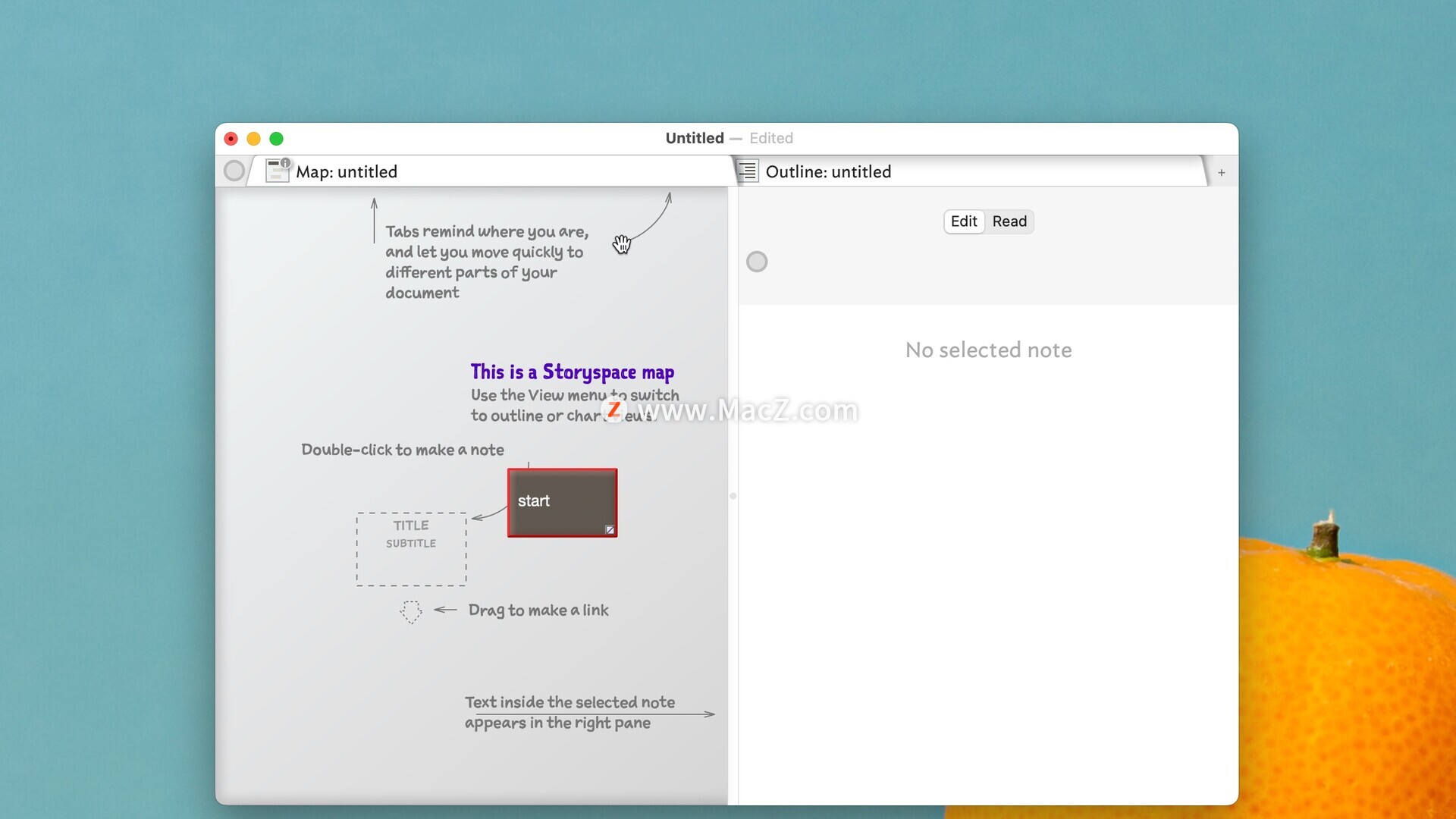This screenshot has width=1456, height=819.
Task: Minimize the Untitled window with the yellow button
Action: pos(254,139)
